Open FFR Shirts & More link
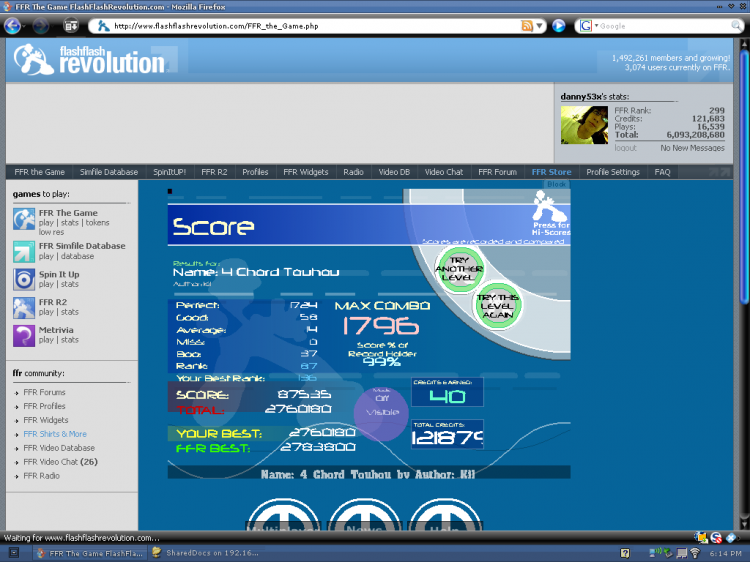 click(55, 434)
